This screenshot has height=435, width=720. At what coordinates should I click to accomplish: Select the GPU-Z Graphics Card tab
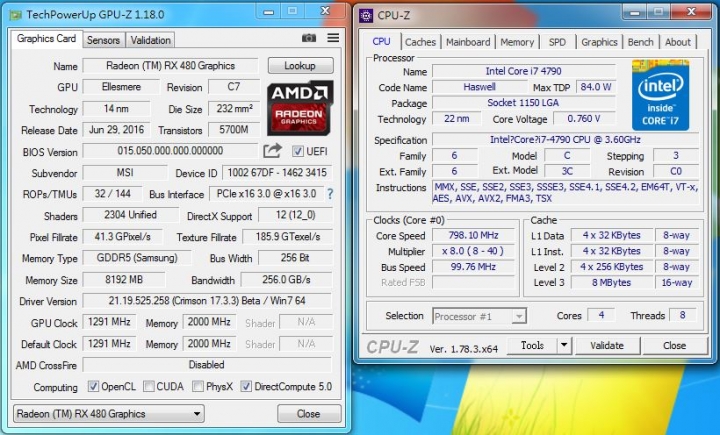46,39
